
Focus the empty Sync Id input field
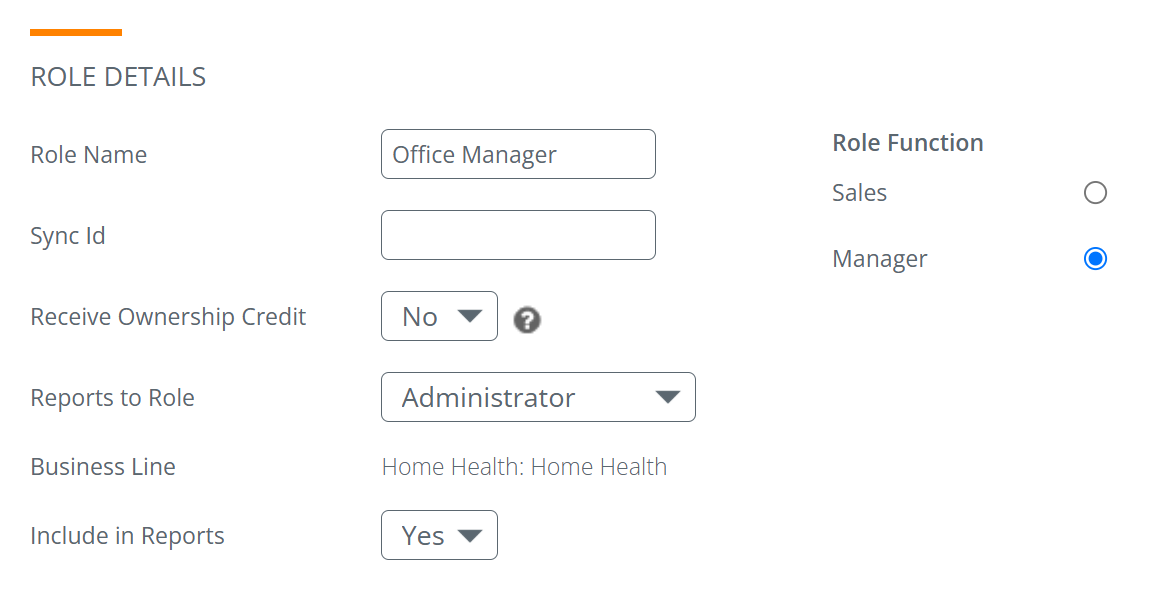click(x=518, y=235)
